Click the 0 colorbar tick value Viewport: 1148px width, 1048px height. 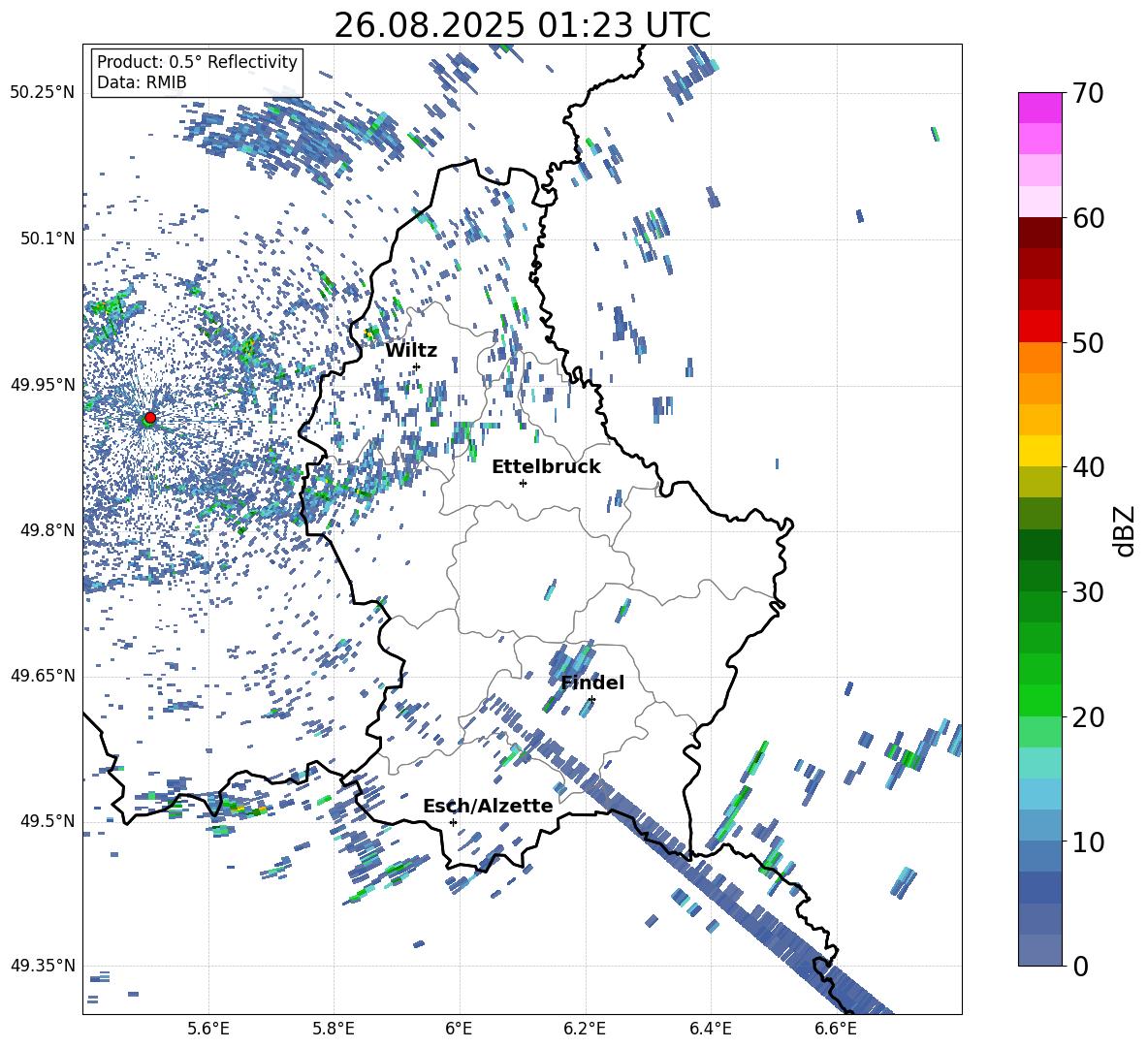1080,966
